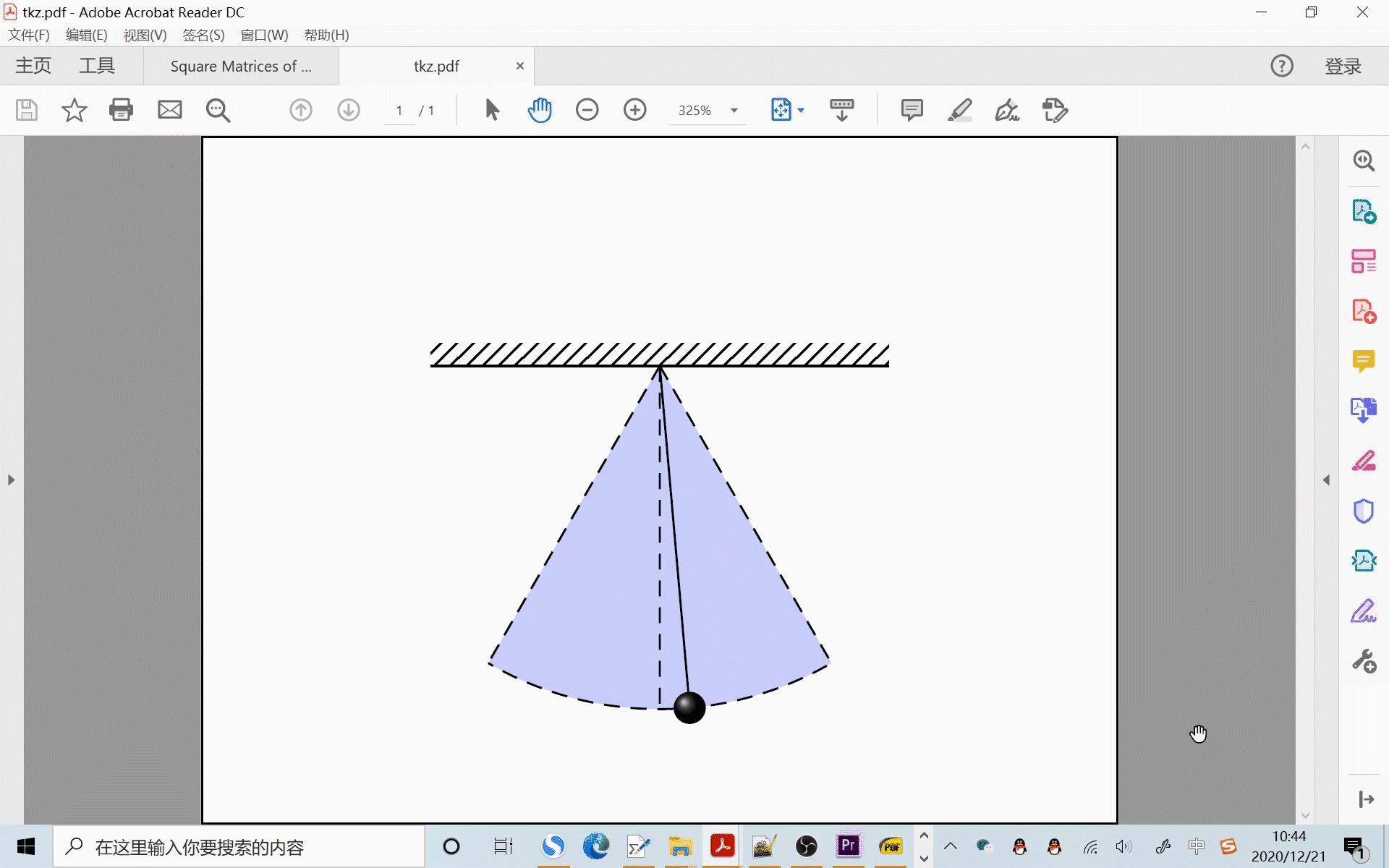
Task: Switch to the Square Matrices of tab
Action: [241, 67]
